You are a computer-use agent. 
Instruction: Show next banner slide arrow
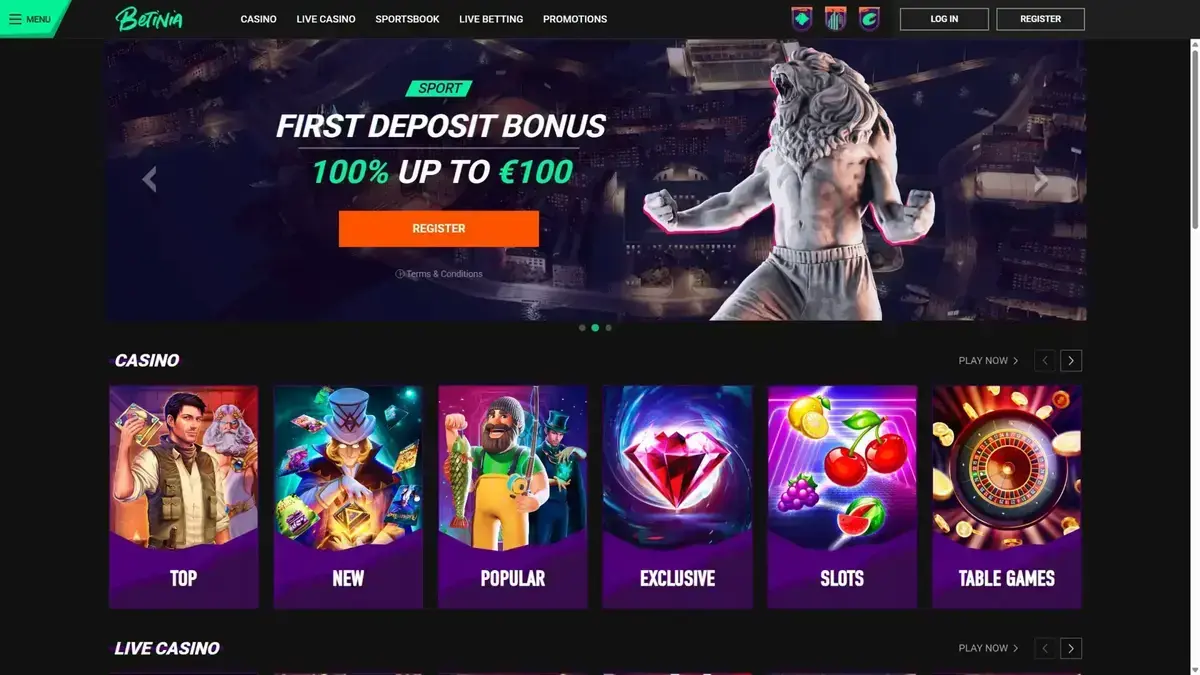point(1041,180)
